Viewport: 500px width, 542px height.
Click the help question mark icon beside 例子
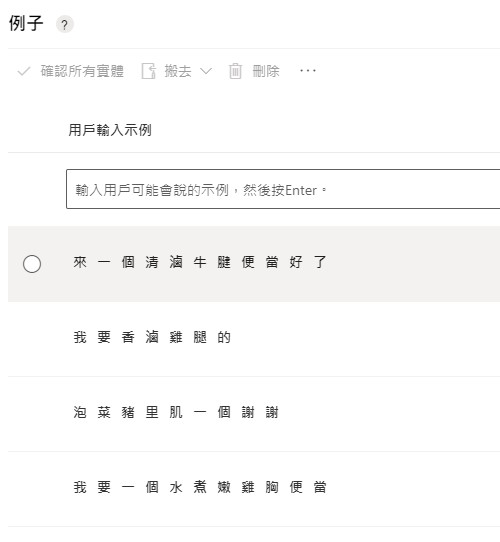click(x=65, y=25)
